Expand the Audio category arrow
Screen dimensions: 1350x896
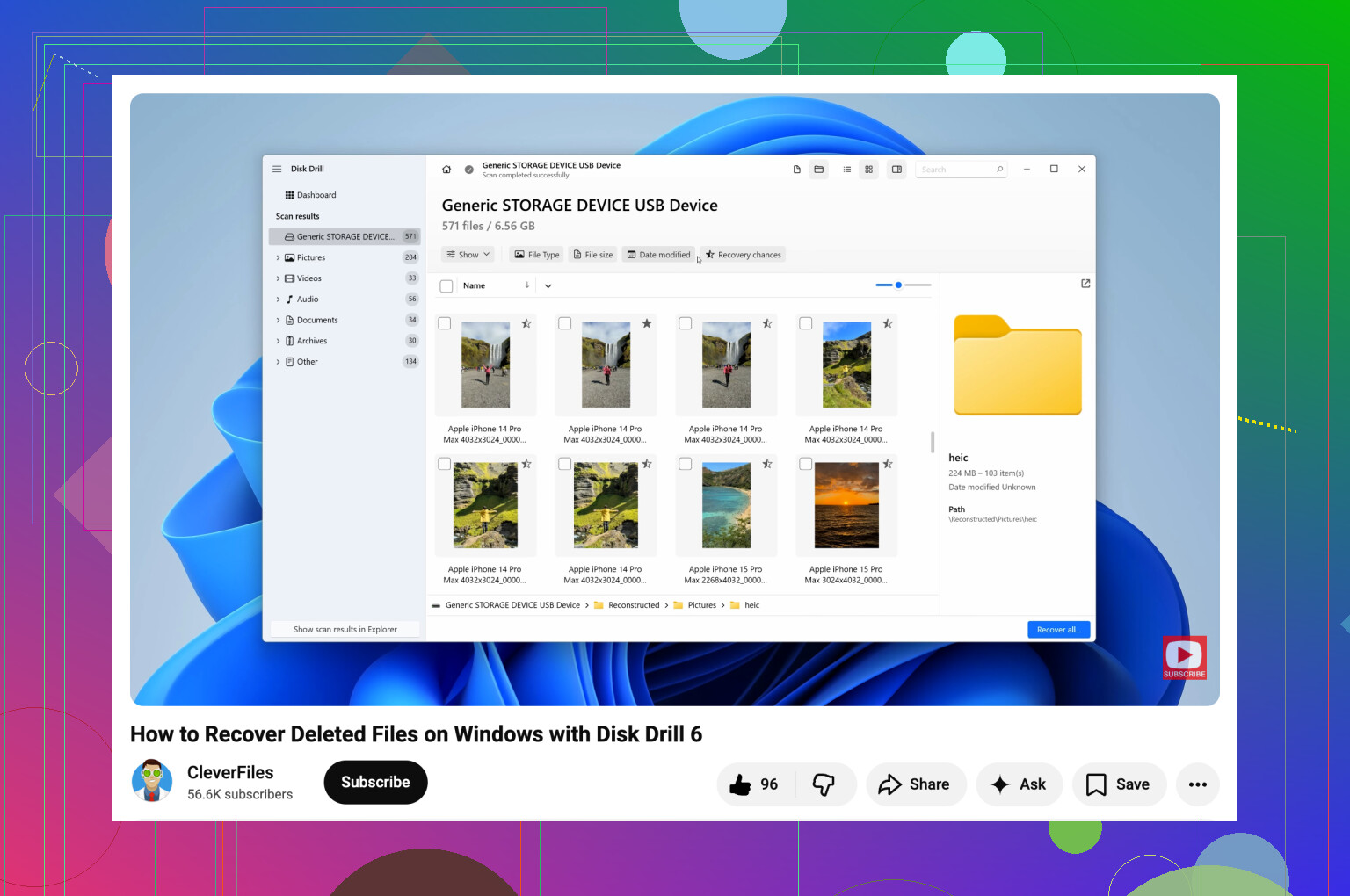(279, 300)
